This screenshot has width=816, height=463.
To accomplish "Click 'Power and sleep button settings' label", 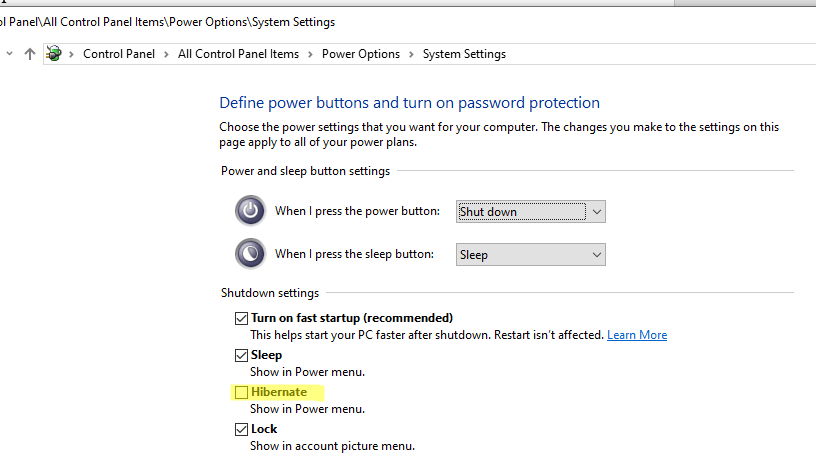I will point(305,171).
